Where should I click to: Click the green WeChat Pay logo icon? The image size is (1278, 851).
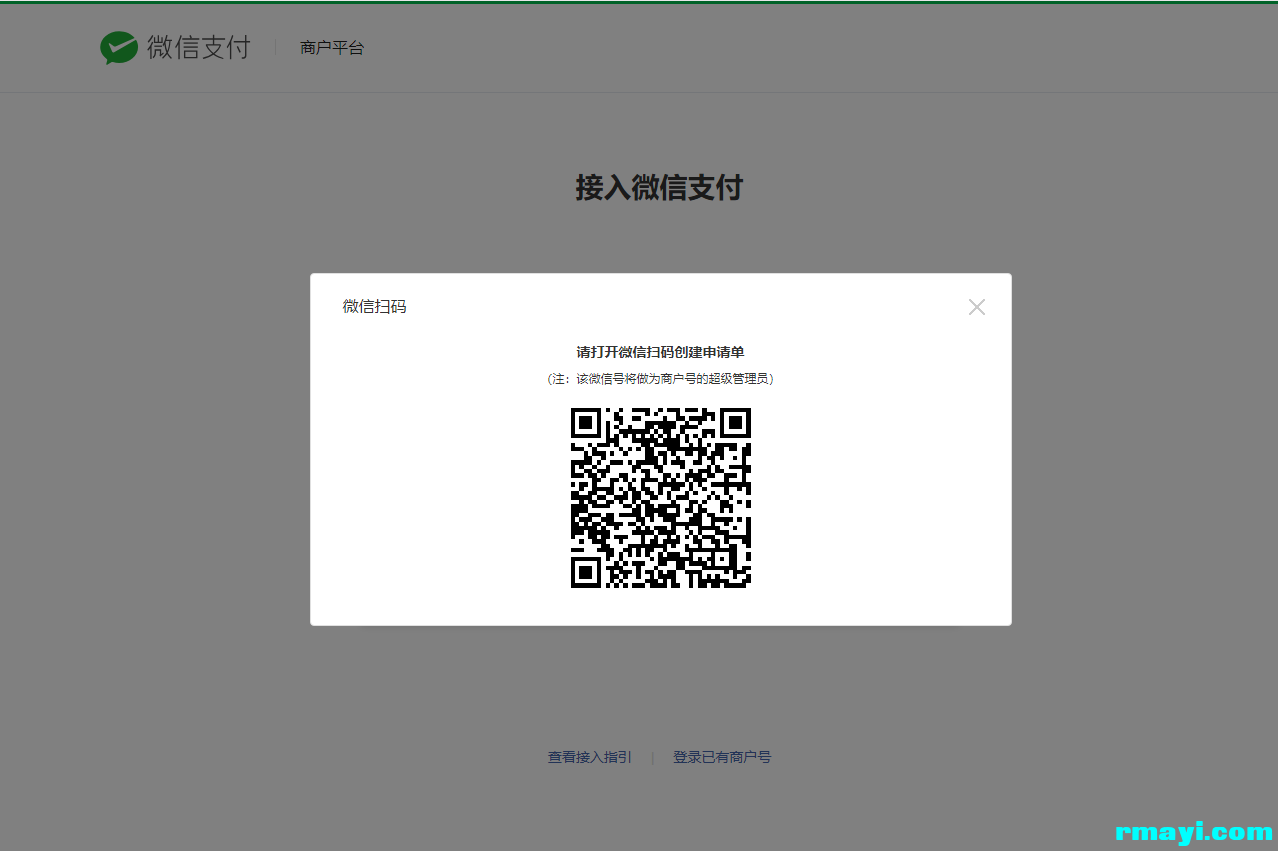[119, 48]
